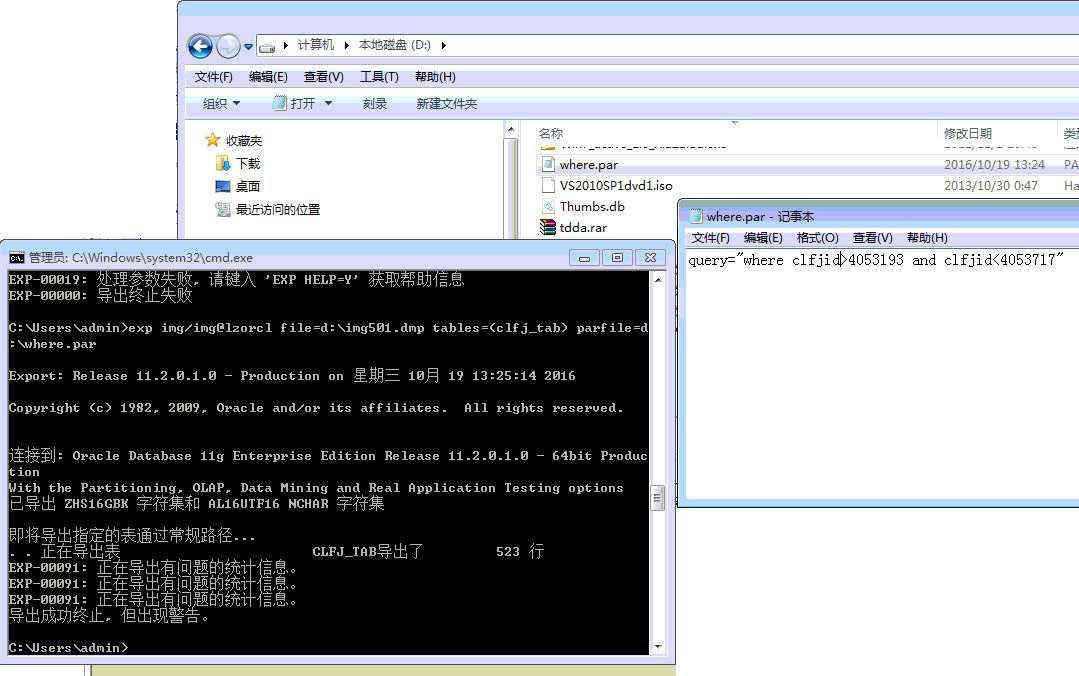Open Explorer 工具(T) menu
The image size is (1079, 676).
pos(379,77)
